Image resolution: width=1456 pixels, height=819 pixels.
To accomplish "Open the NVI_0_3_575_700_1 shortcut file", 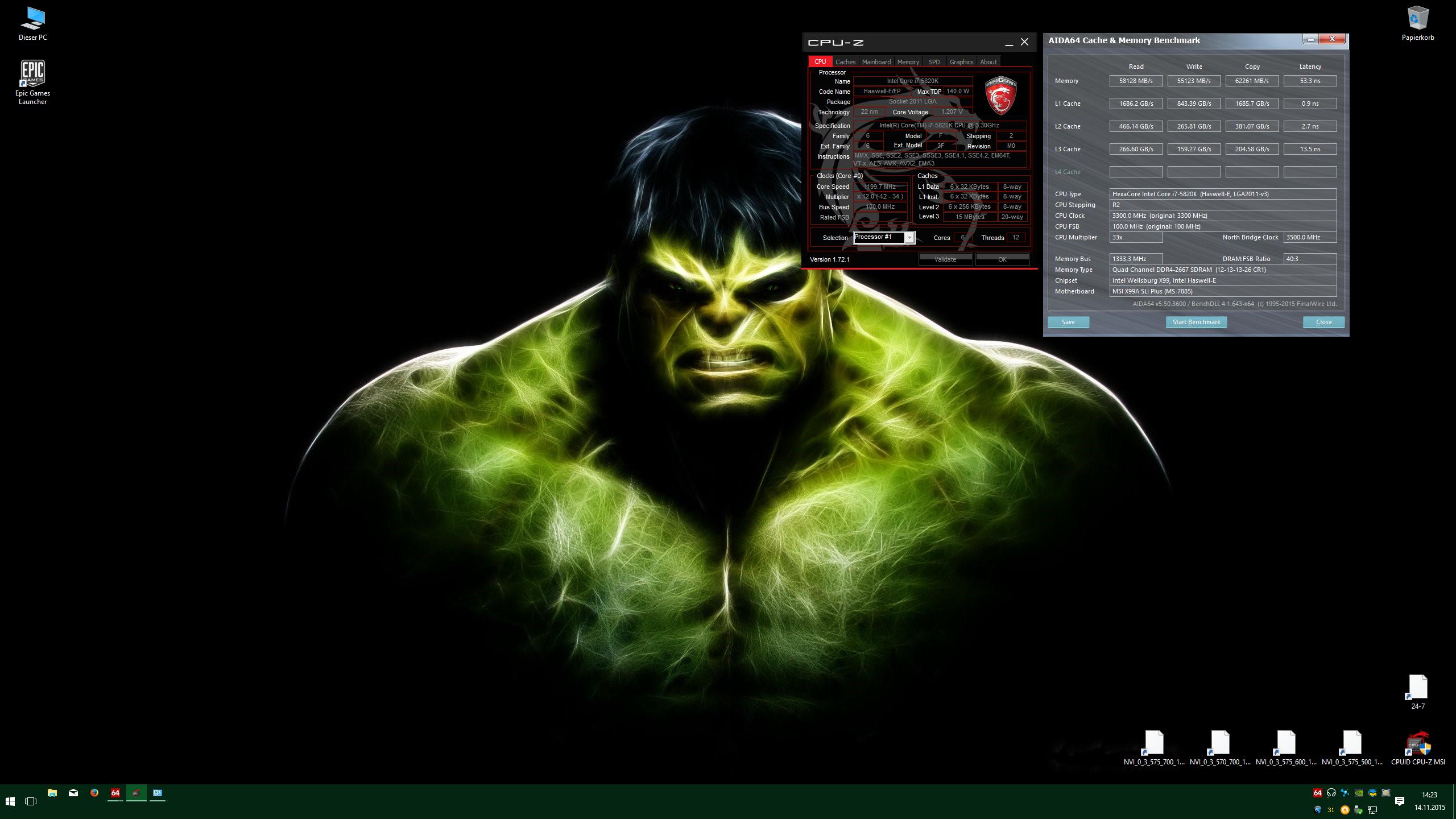I will [1154, 748].
